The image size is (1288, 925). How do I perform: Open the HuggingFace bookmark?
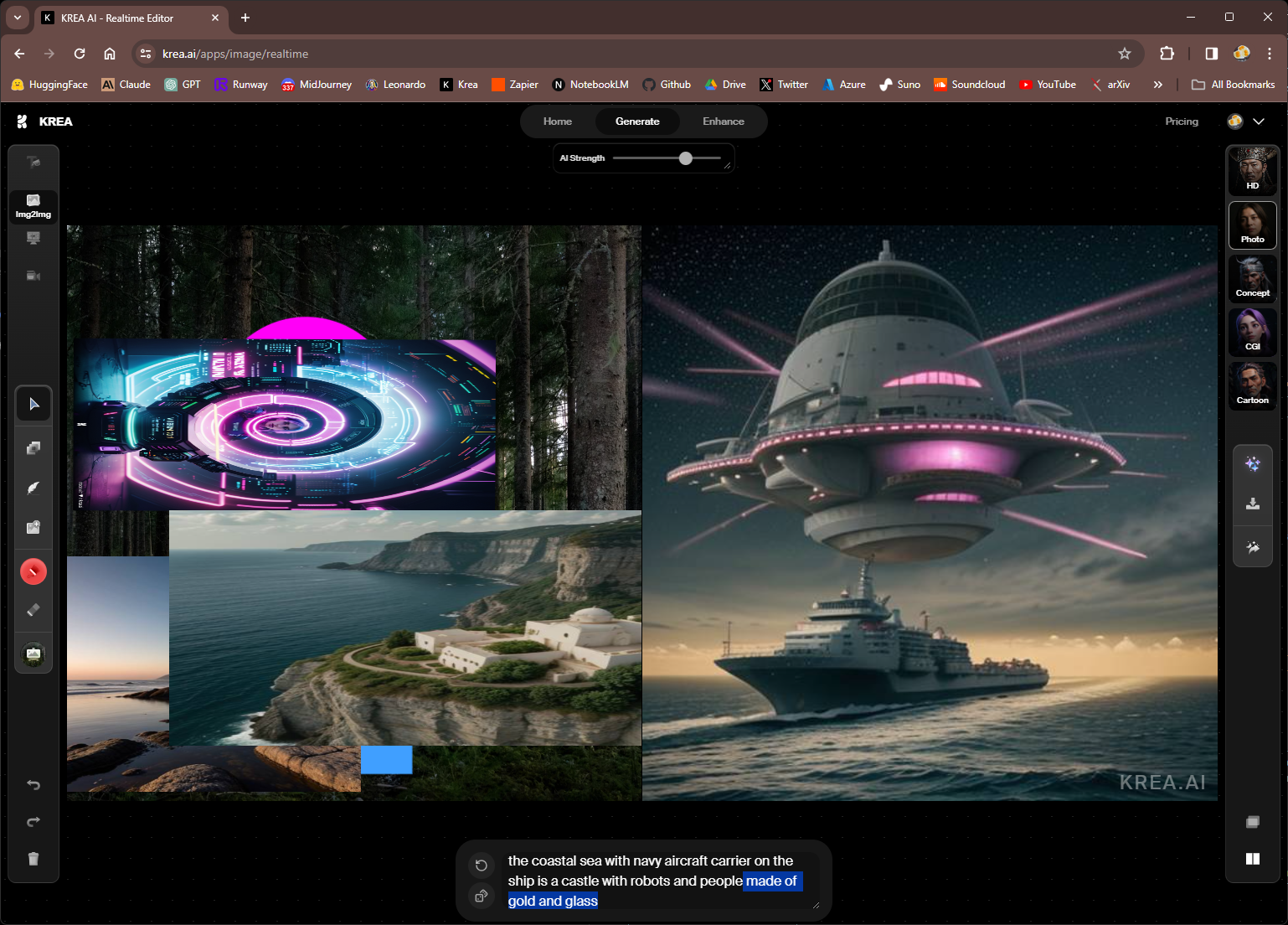(x=49, y=85)
